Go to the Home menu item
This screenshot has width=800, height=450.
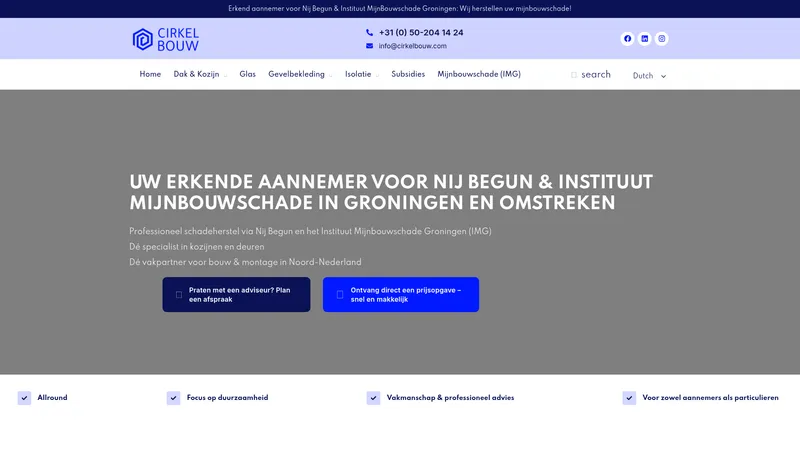click(150, 74)
